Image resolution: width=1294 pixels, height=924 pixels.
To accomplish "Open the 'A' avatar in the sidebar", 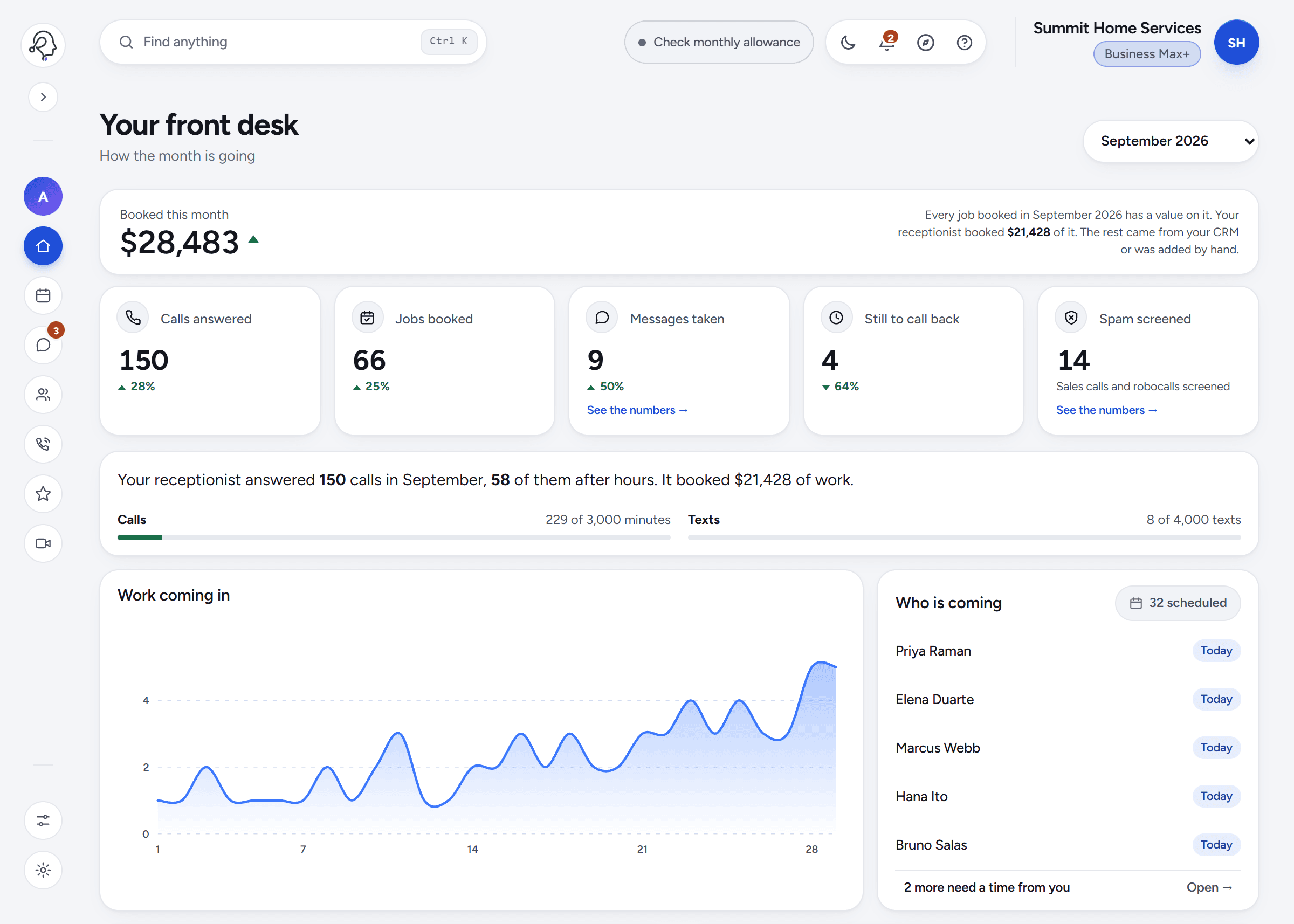I will 43,196.
